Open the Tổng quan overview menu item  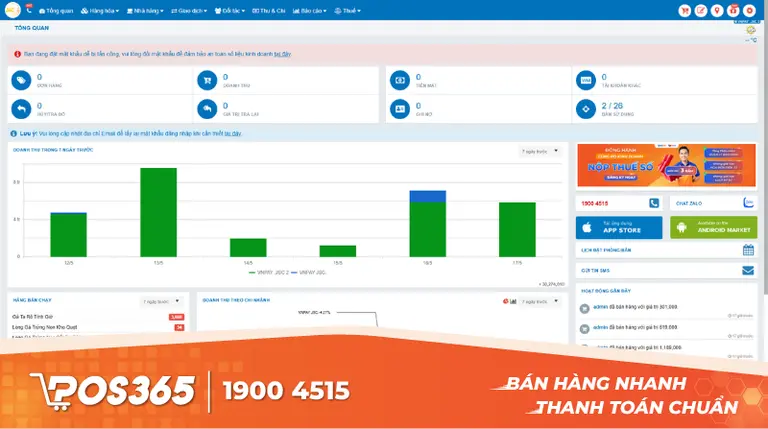[x=56, y=11]
